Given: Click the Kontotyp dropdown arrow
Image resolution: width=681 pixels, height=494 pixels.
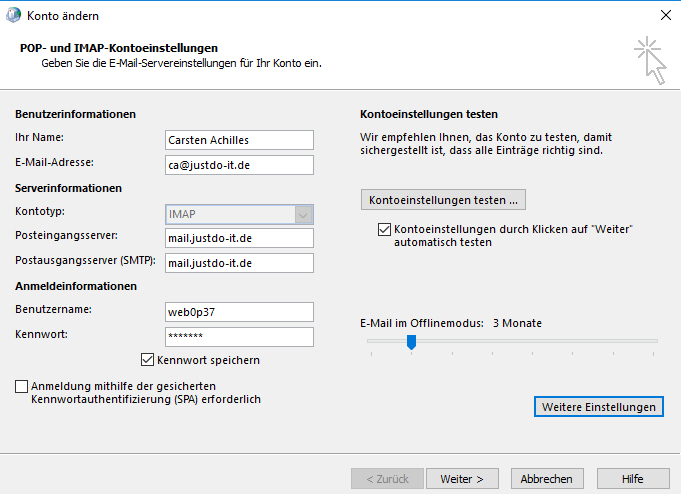Looking at the screenshot, I should [303, 215].
